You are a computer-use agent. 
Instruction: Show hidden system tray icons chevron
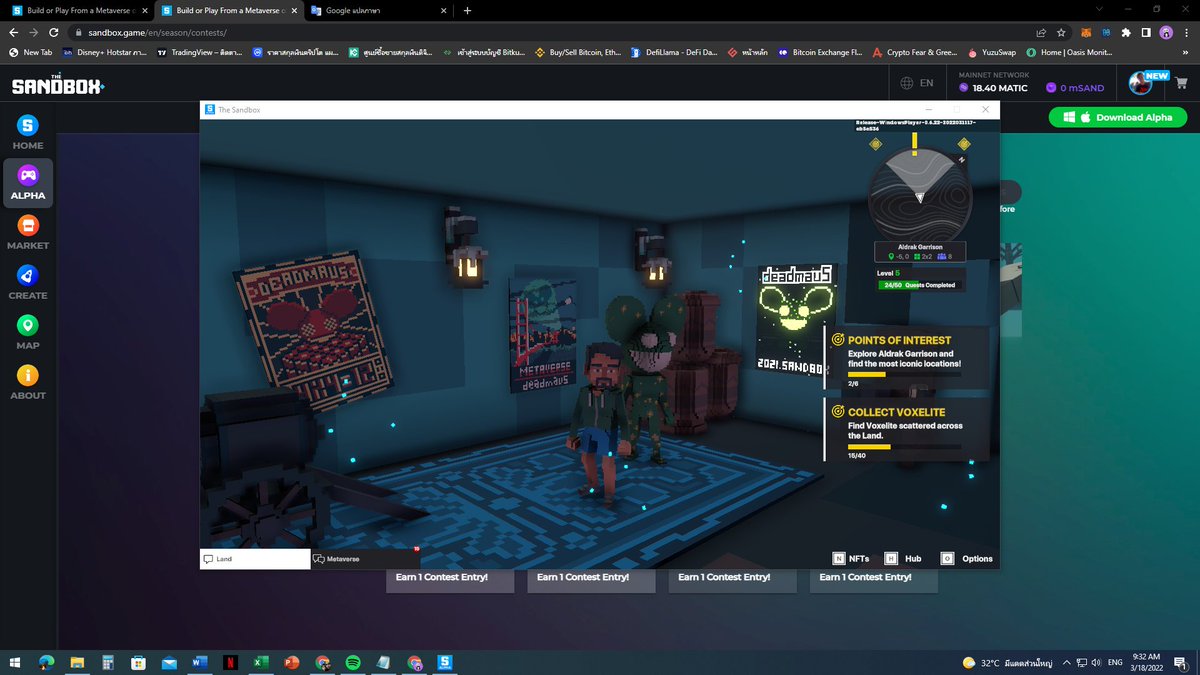[x=1068, y=662]
